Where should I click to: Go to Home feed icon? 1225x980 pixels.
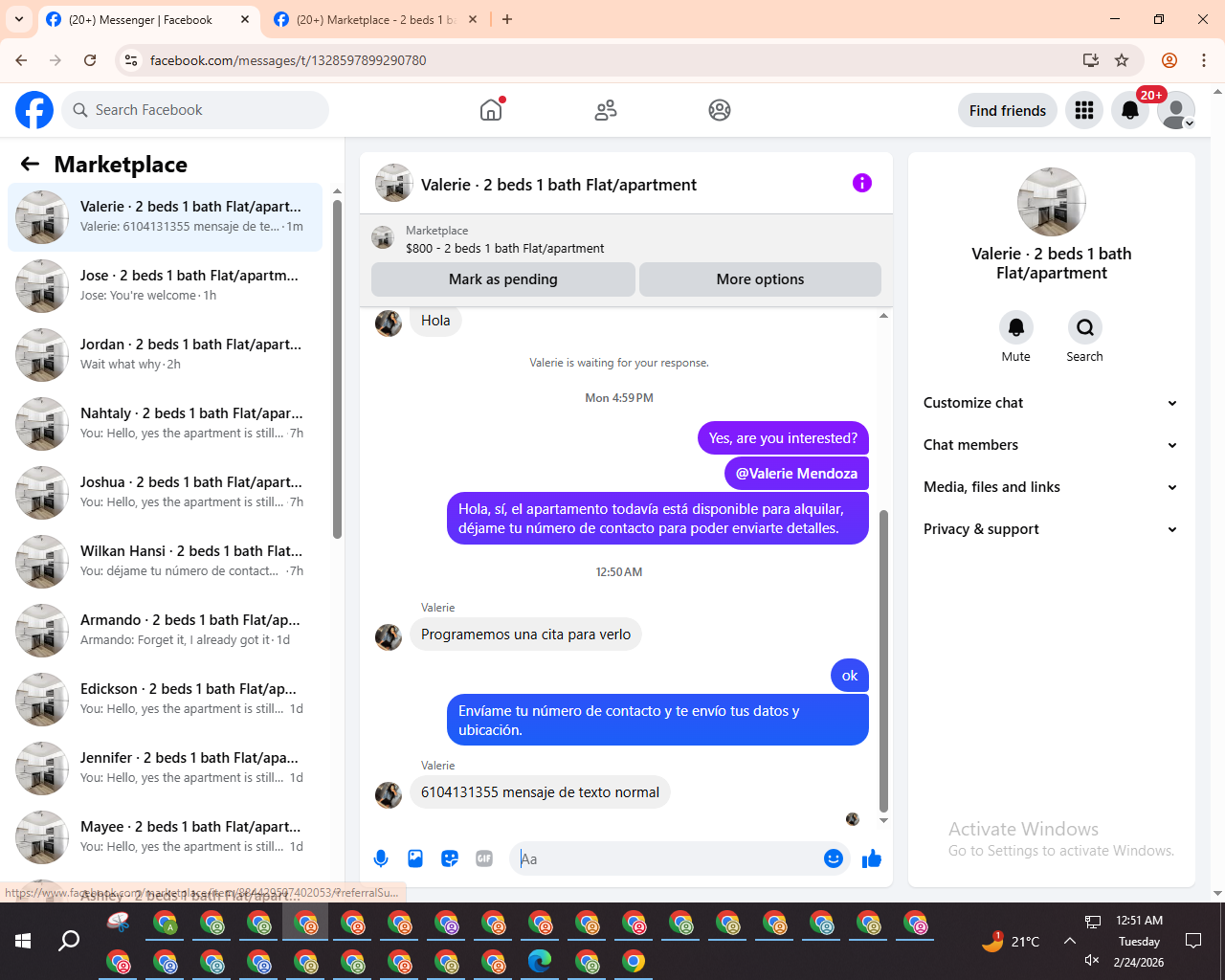tap(491, 110)
